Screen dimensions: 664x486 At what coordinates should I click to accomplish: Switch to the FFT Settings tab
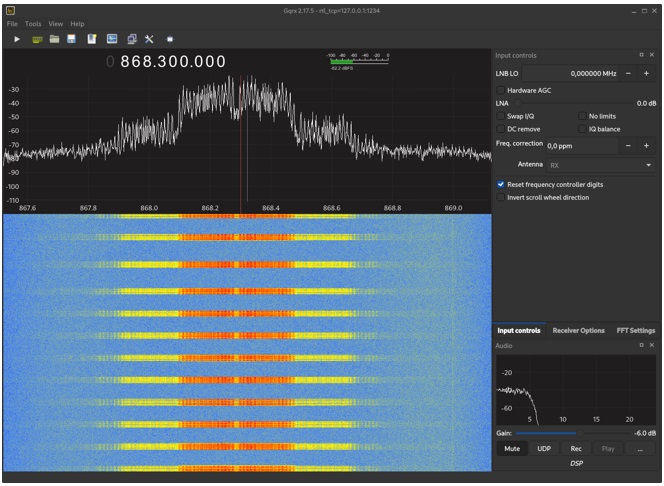tap(635, 330)
